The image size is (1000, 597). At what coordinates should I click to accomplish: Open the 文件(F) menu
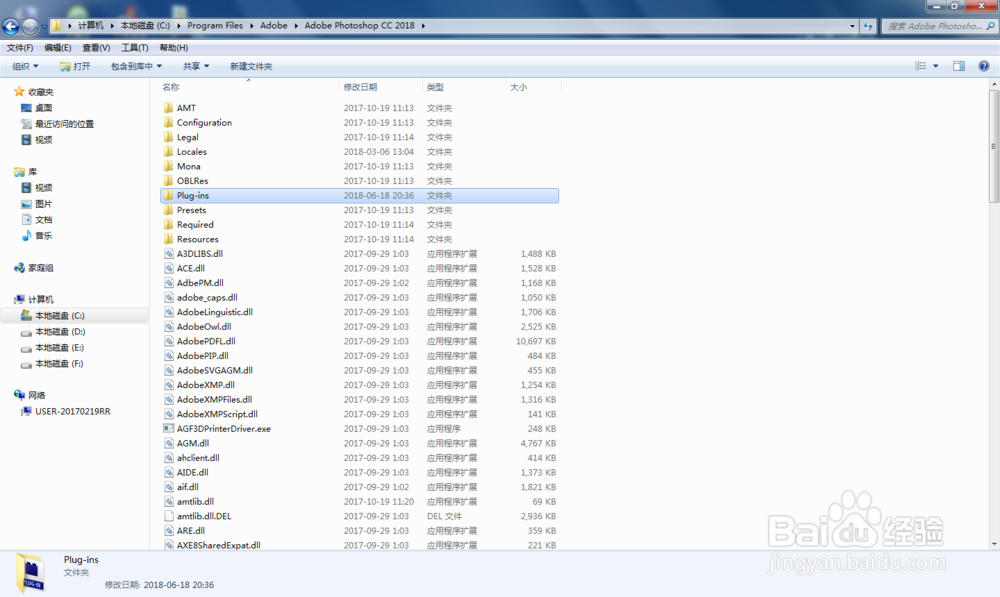click(20, 48)
